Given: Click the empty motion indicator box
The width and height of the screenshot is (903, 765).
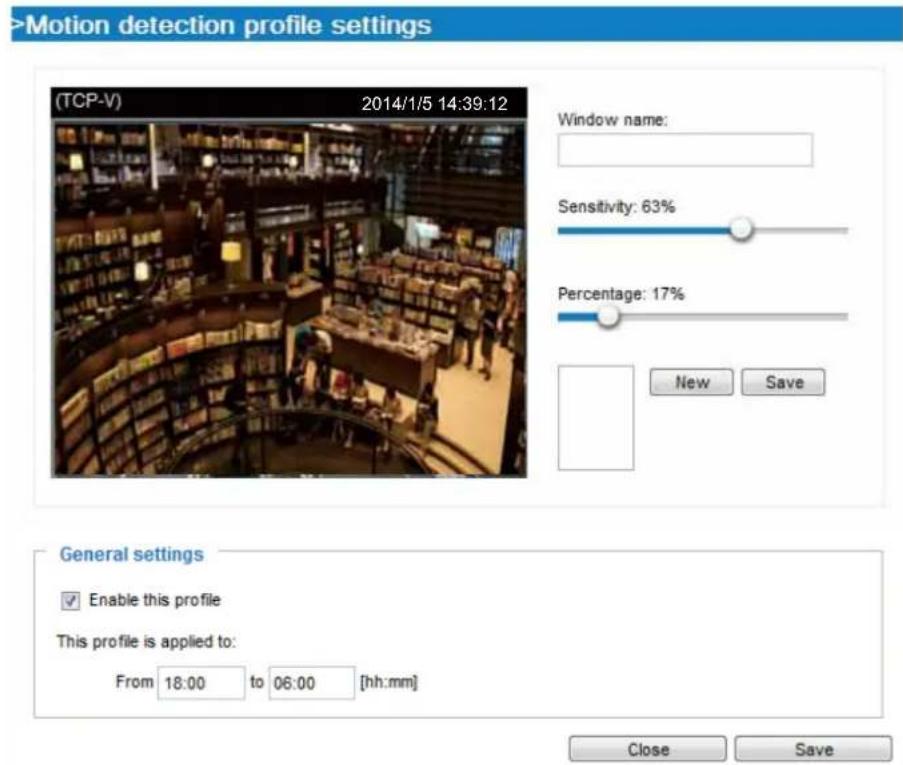Looking at the screenshot, I should pyautogui.click(x=596, y=418).
